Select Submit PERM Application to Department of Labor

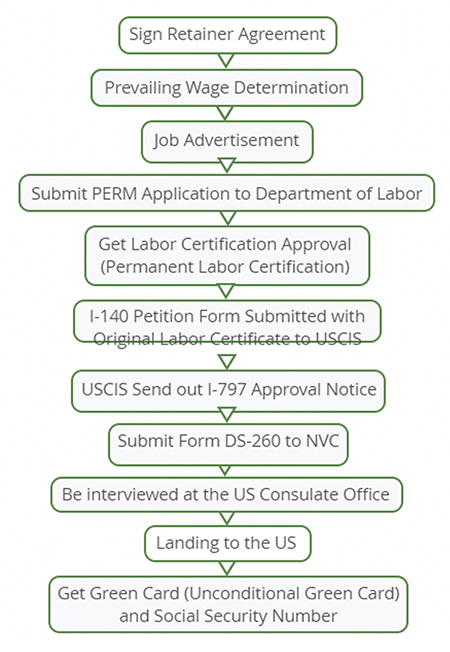click(x=227, y=193)
